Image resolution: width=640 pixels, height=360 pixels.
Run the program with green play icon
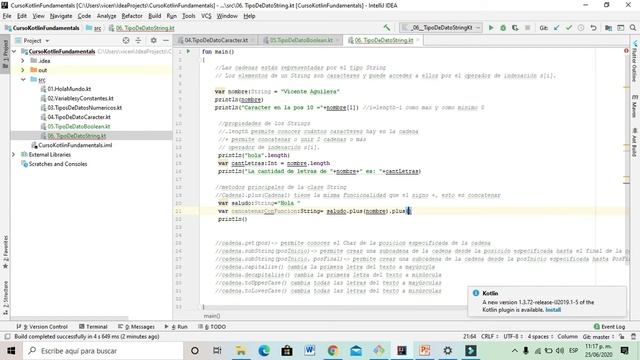pyautogui.click(x=491, y=28)
